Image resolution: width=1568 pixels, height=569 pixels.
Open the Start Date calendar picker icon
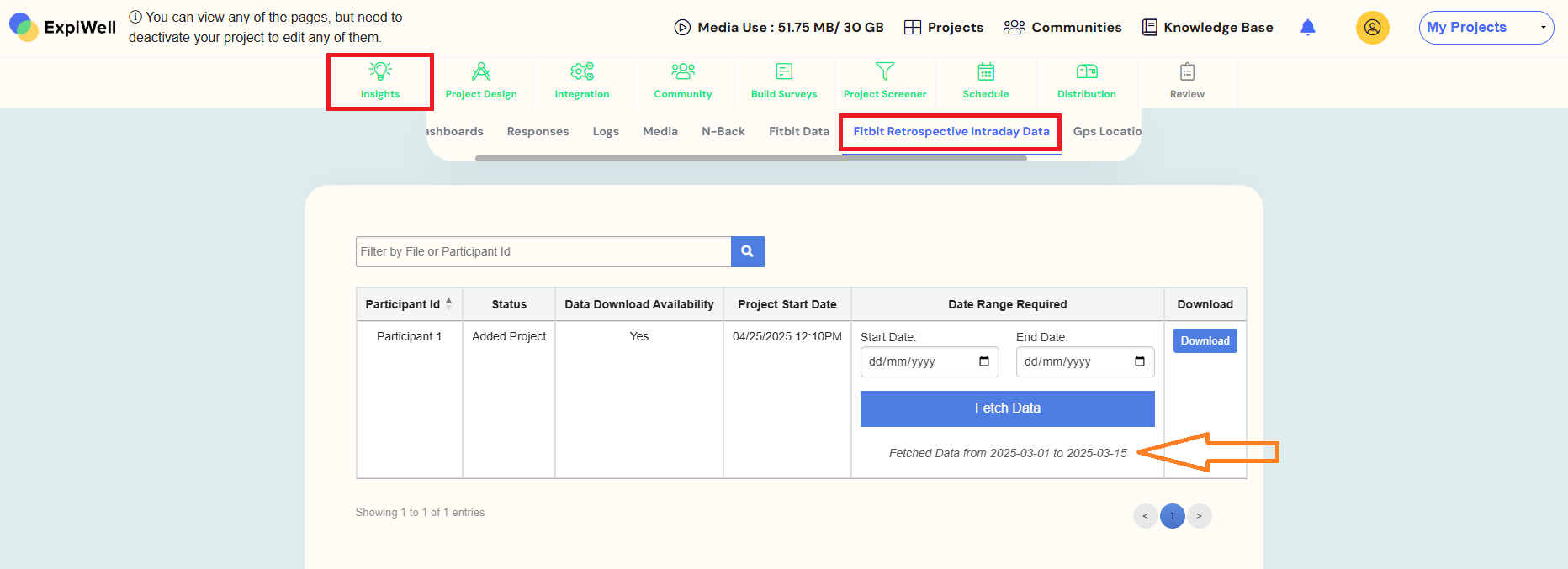click(984, 361)
